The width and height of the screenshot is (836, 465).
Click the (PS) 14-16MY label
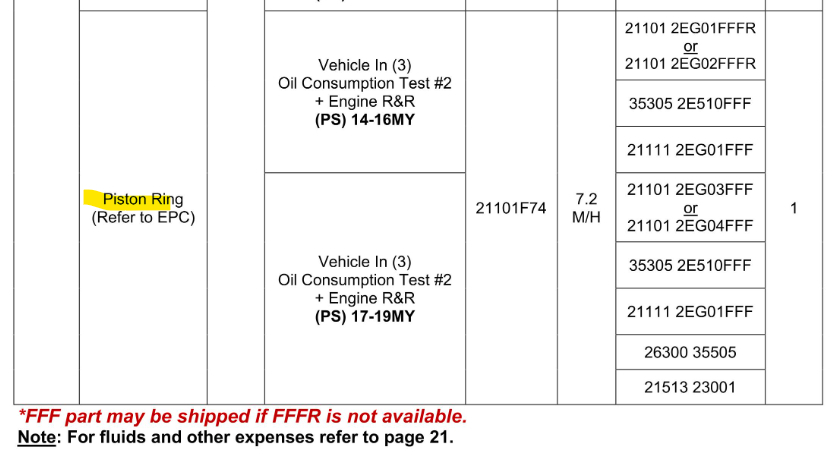pyautogui.click(x=364, y=119)
